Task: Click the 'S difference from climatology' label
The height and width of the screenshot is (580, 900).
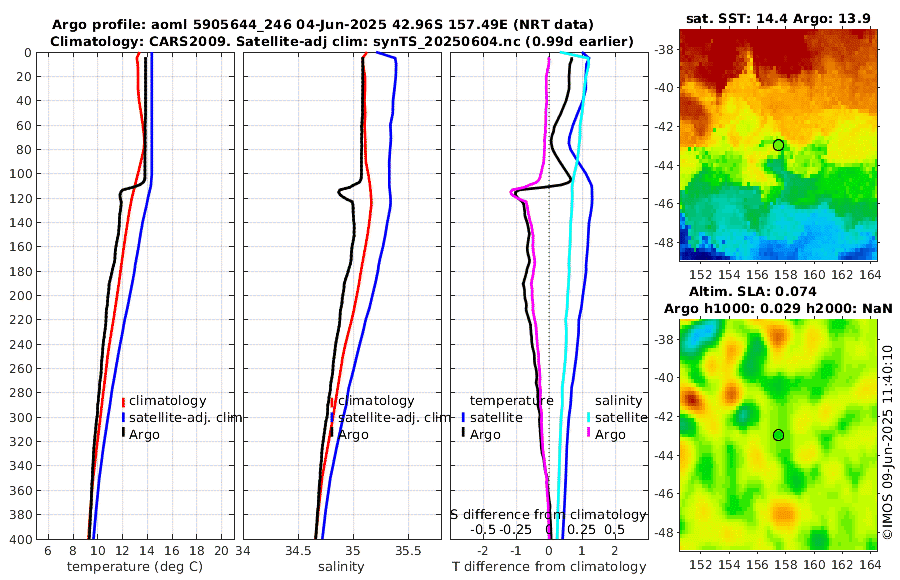Action: pyautogui.click(x=548, y=514)
